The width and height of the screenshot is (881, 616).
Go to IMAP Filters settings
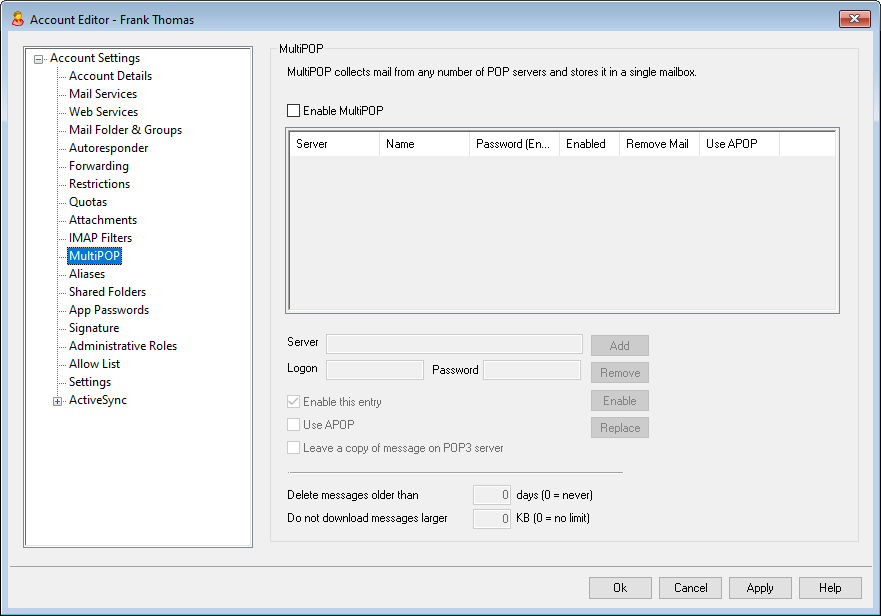(x=100, y=238)
